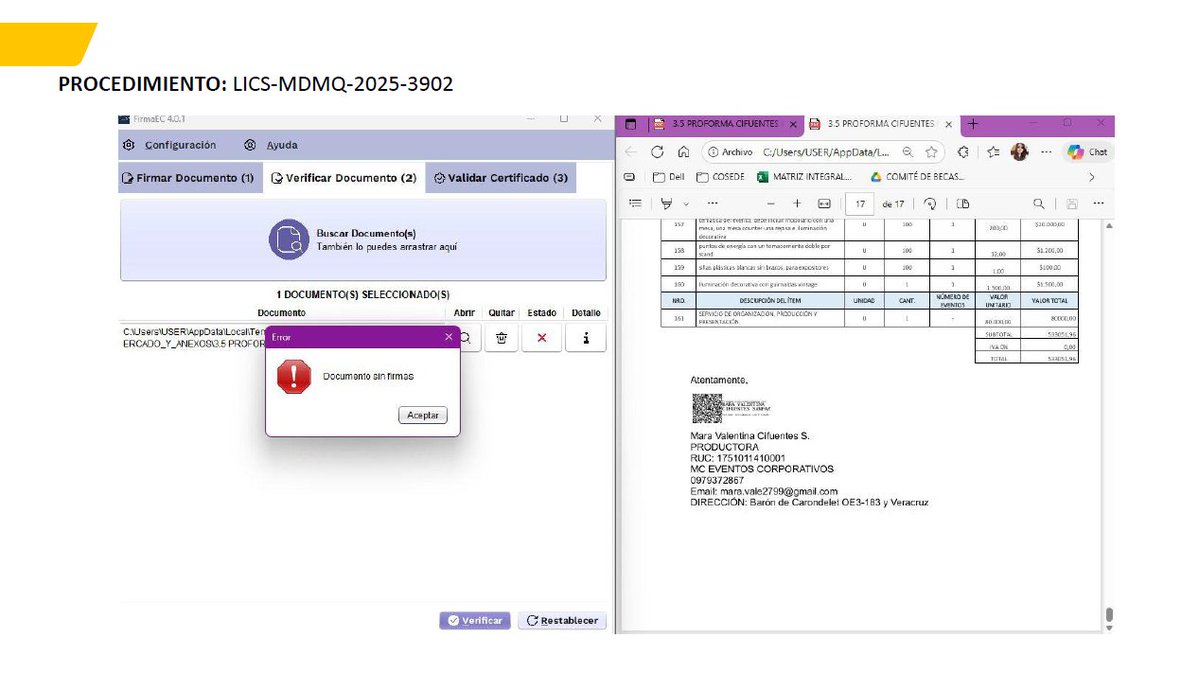Click the Archivo site info indicator
Screen dimensions: 1199x673
tap(730, 152)
